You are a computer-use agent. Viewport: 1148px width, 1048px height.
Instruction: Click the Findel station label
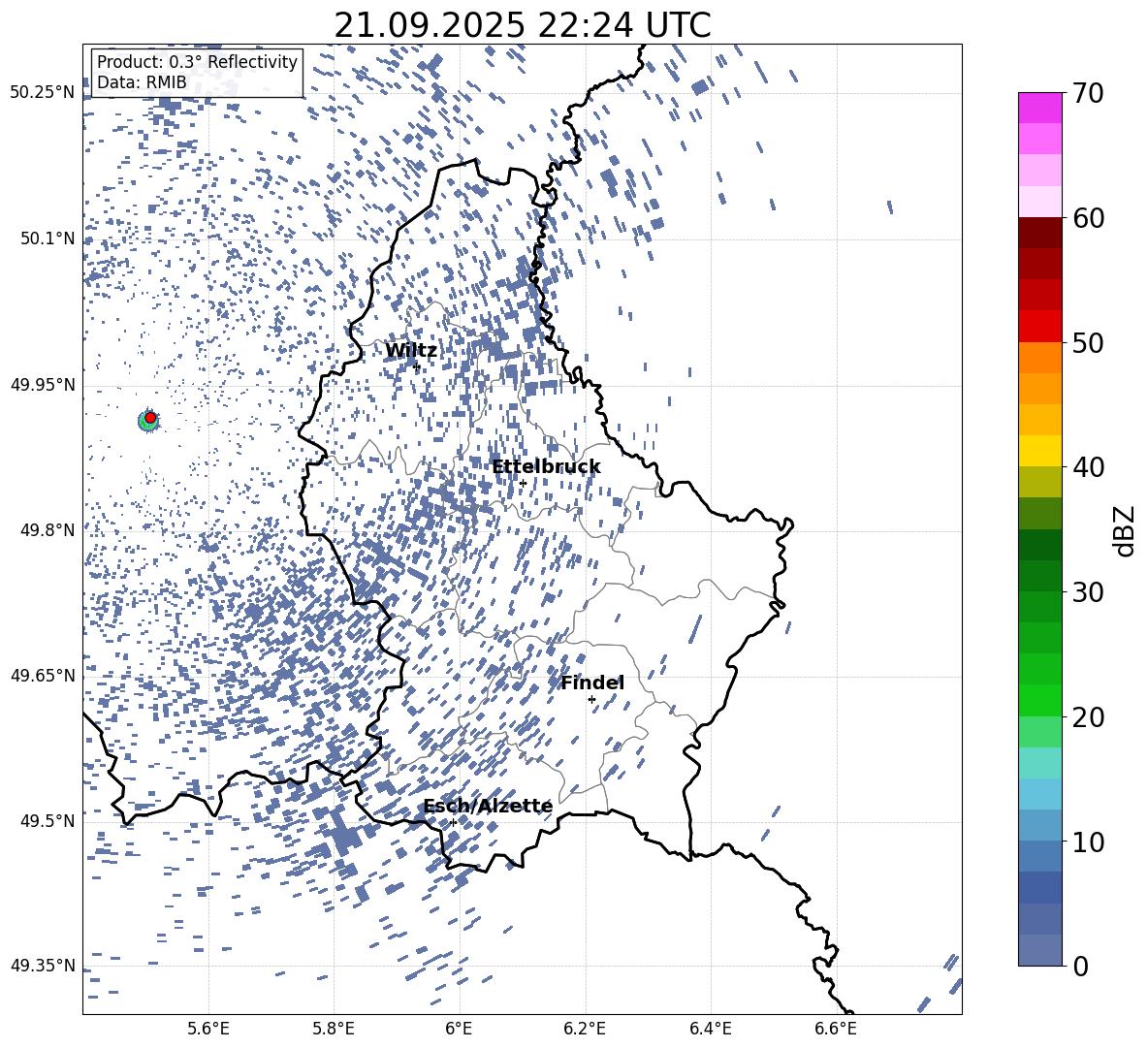(592, 683)
